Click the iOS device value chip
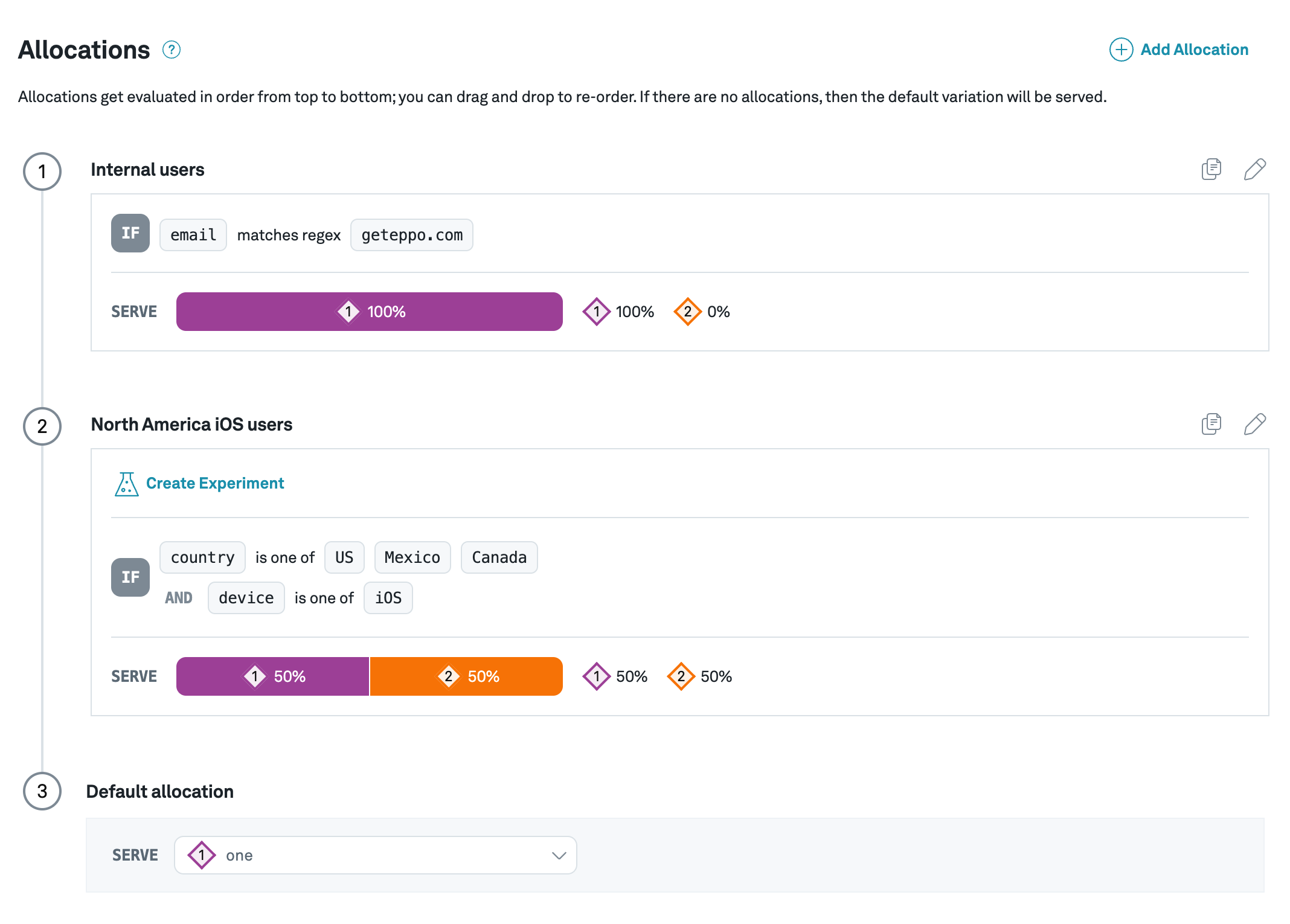 [x=388, y=598]
